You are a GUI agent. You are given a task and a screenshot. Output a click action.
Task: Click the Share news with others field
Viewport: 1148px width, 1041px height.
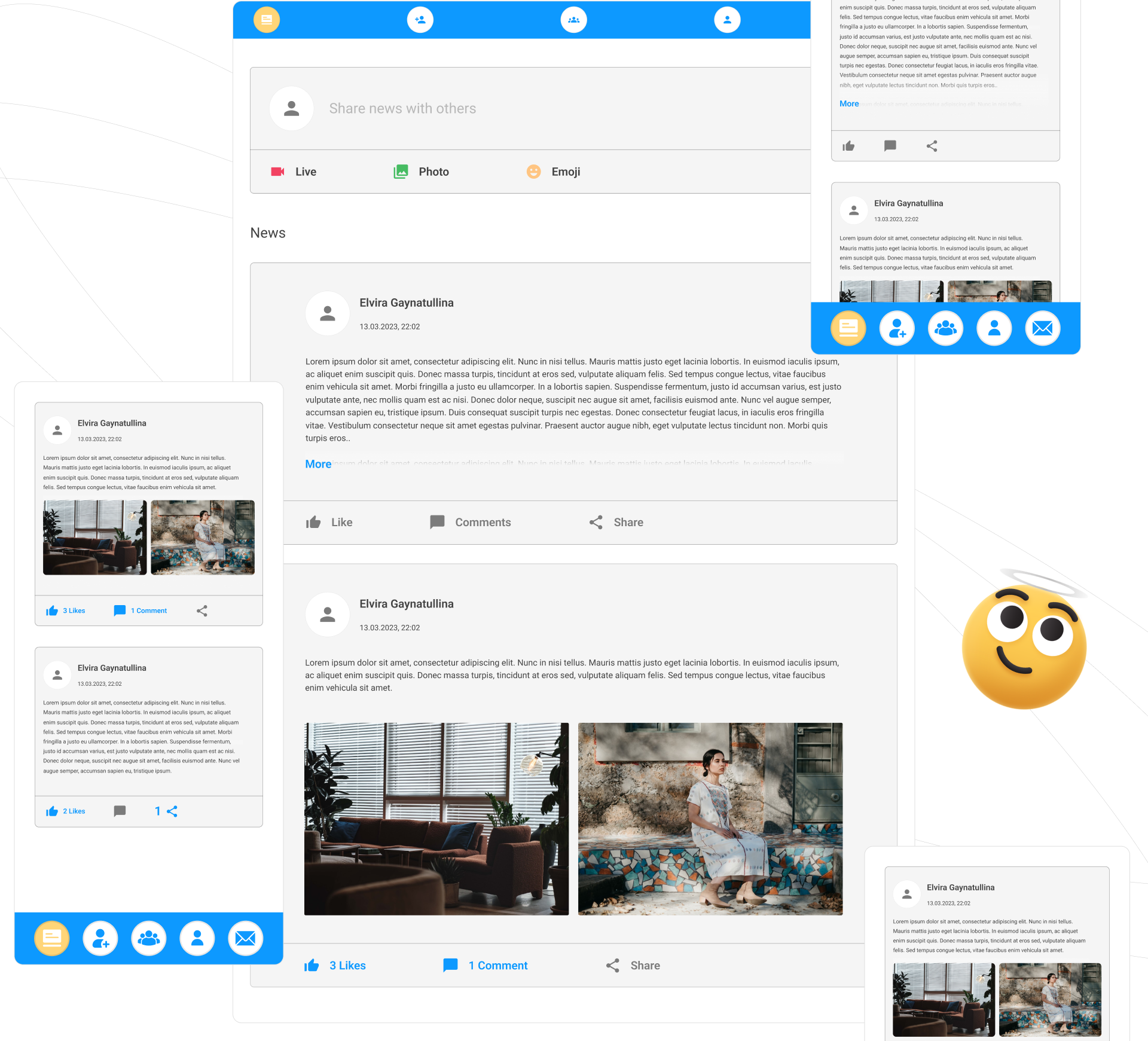point(402,108)
